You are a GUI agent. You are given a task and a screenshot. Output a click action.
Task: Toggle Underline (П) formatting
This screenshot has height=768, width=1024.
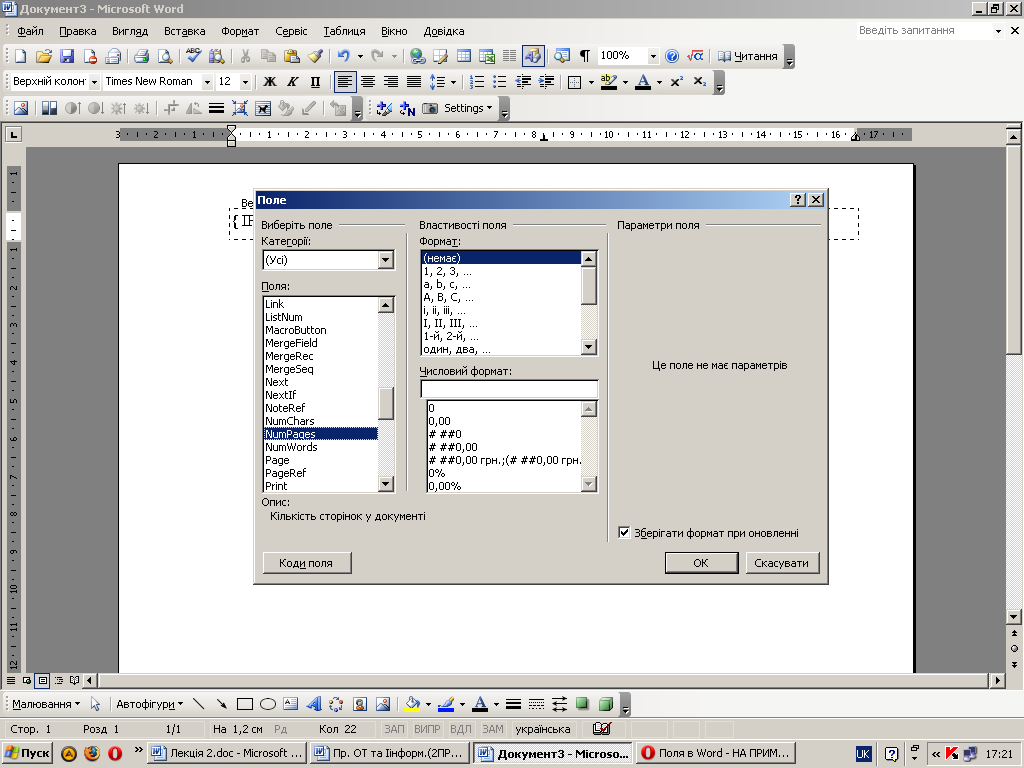coord(315,82)
